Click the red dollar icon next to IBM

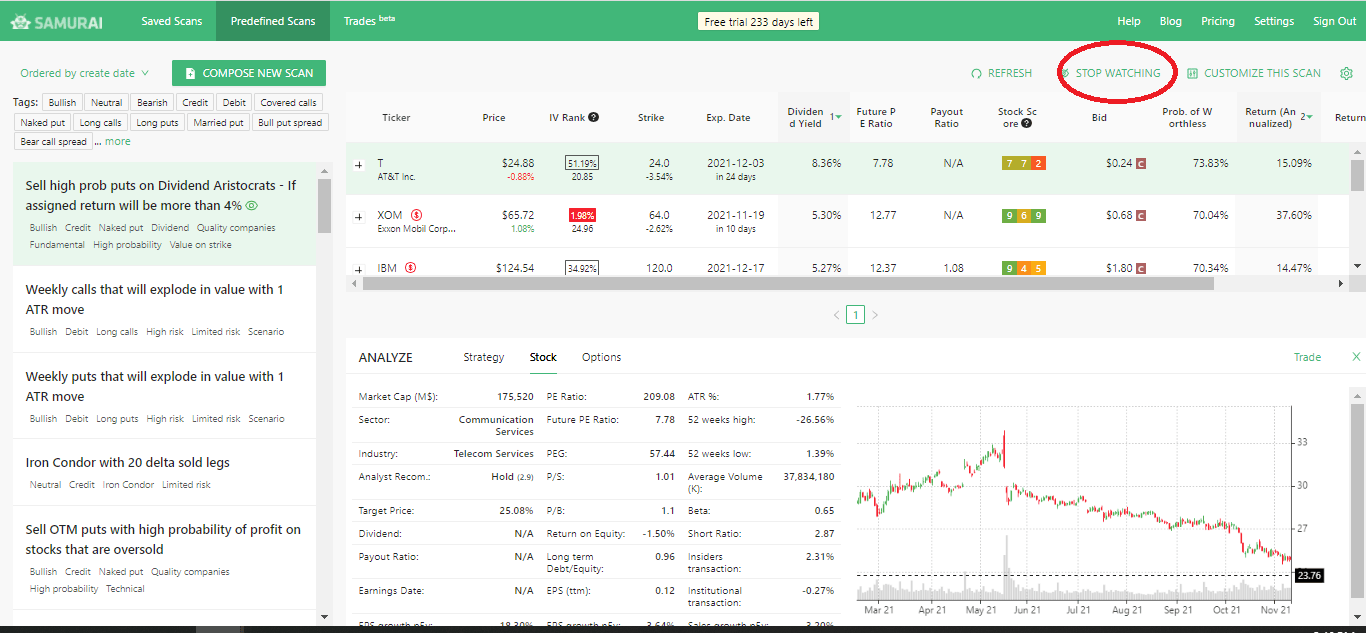coord(411,268)
